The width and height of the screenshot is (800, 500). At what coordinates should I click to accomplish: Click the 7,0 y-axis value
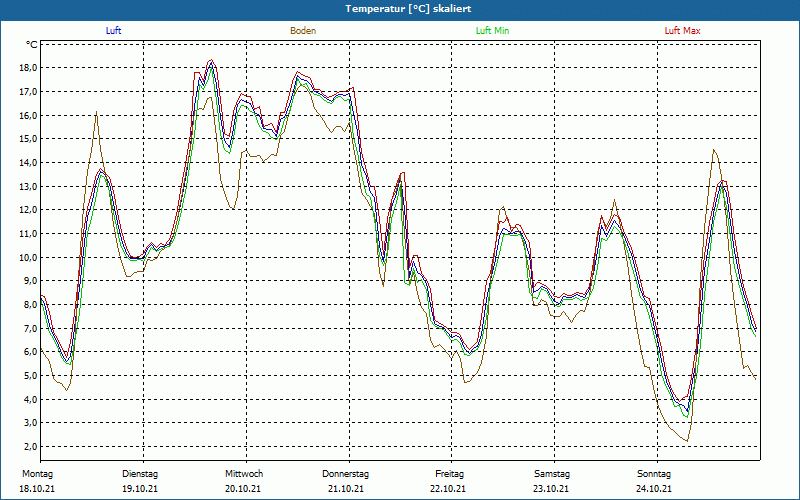tap(31, 328)
